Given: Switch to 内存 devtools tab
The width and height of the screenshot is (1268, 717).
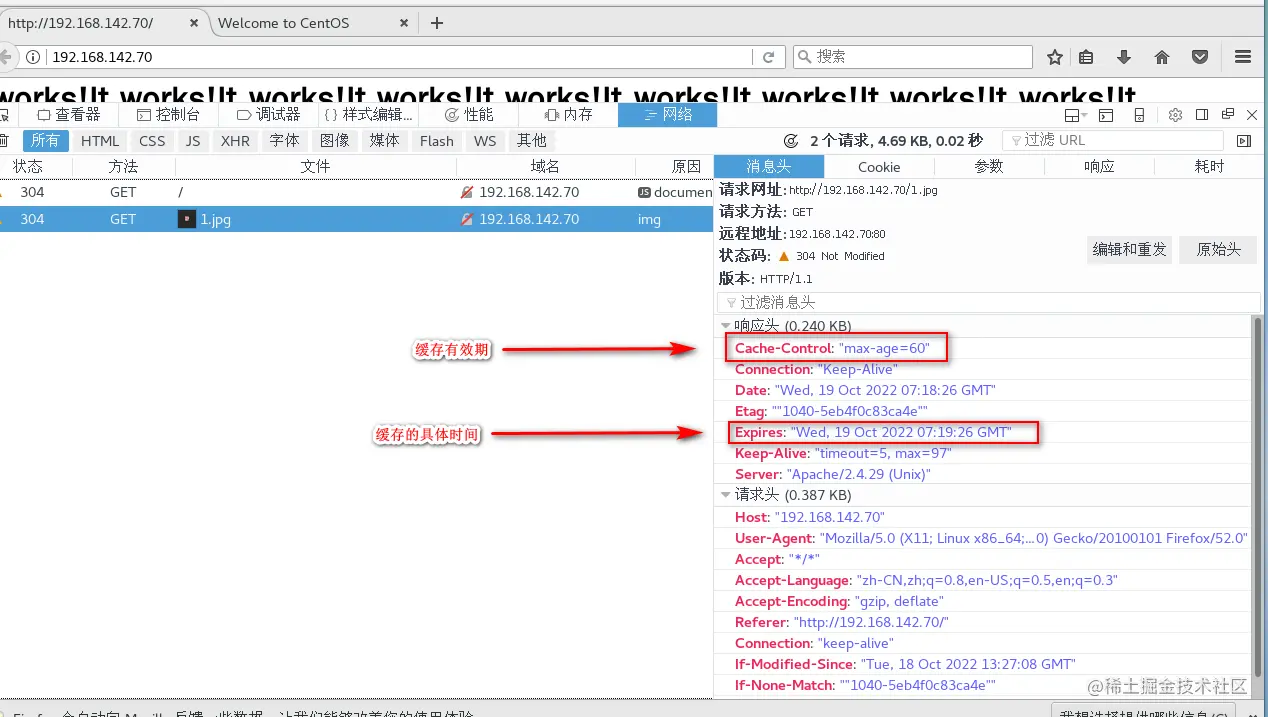Looking at the screenshot, I should [569, 115].
